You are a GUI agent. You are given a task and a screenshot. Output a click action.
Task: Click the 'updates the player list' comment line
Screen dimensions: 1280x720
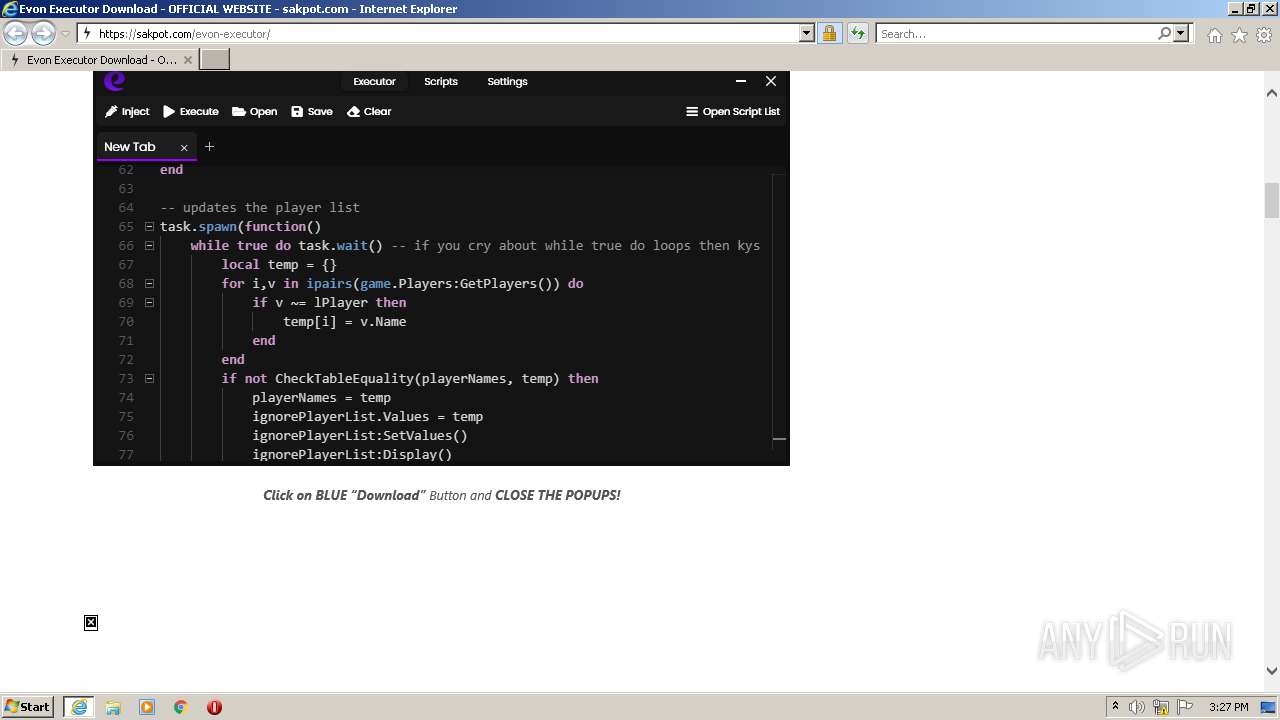coord(260,207)
